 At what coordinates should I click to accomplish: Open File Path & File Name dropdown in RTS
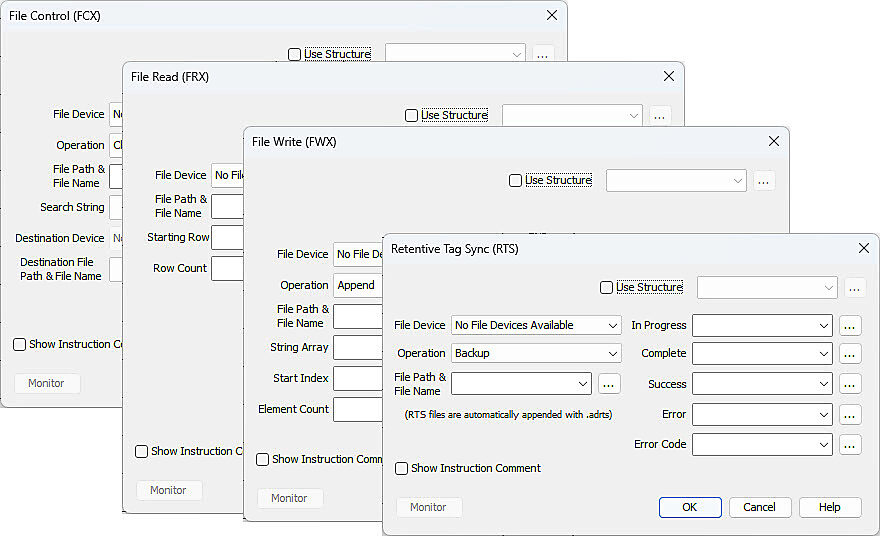(521, 384)
